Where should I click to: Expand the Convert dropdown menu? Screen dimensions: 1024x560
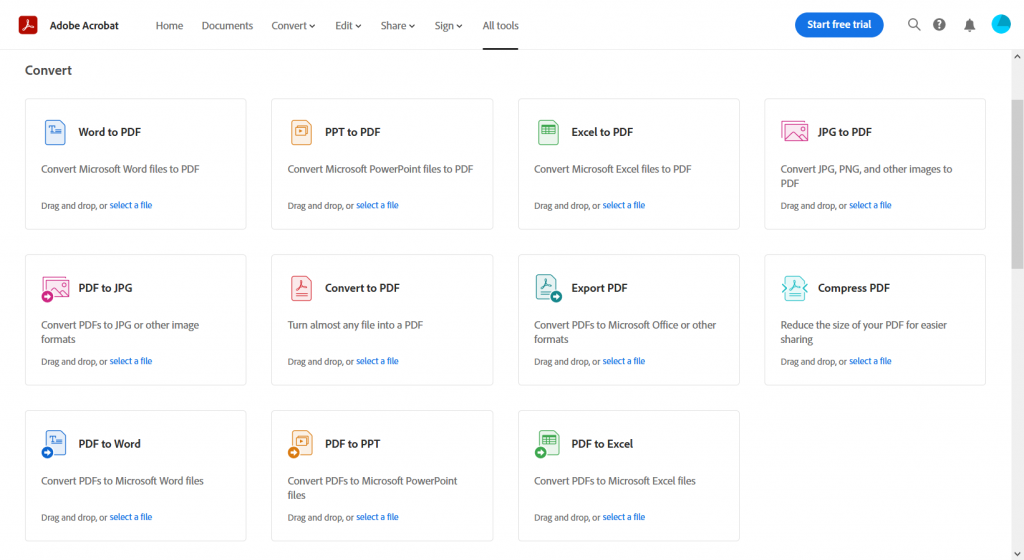click(x=293, y=25)
